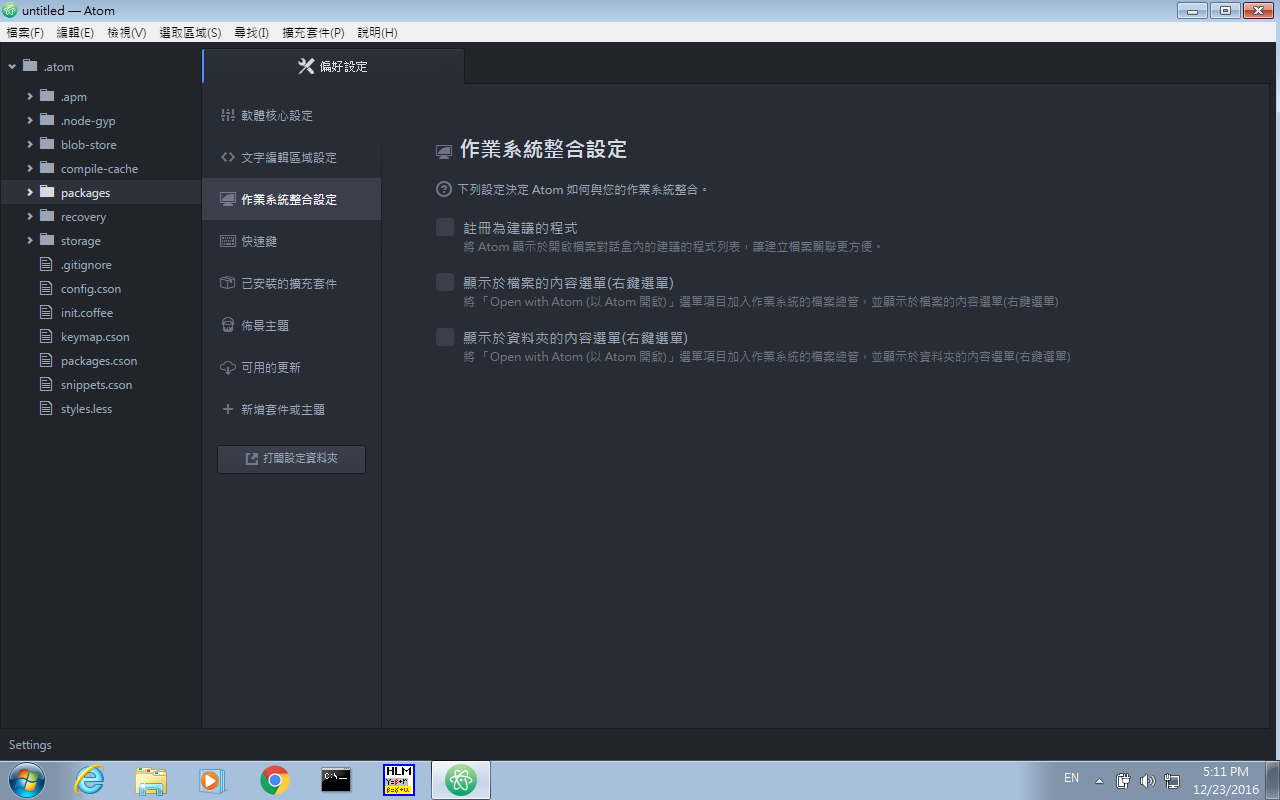The image size is (1280, 800).
Task: Click the cloud download icon beside 可用的更新
Action: 228,368
